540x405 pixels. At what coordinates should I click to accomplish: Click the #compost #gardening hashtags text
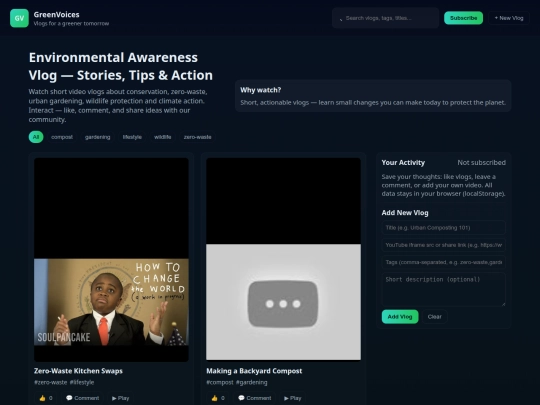pos(237,382)
